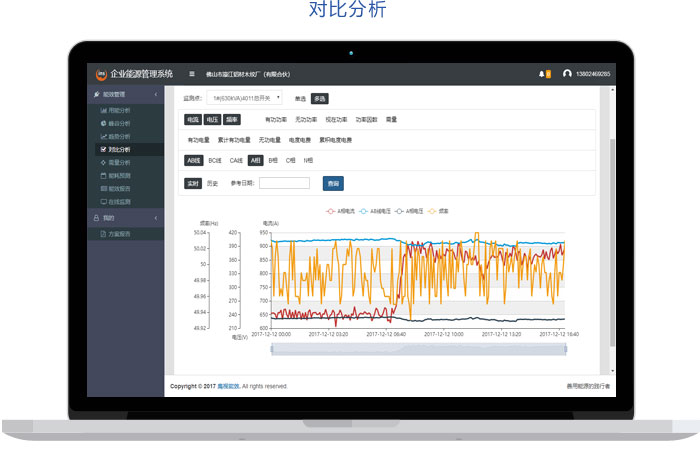Toggle the 电压 parameter button
The image size is (700, 474).
click(212, 120)
